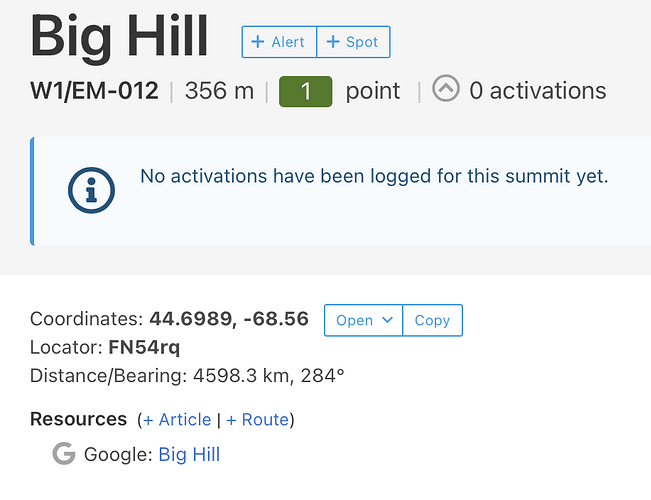651x500 pixels.
Task: Add a new Article resource link
Action: pos(177,419)
